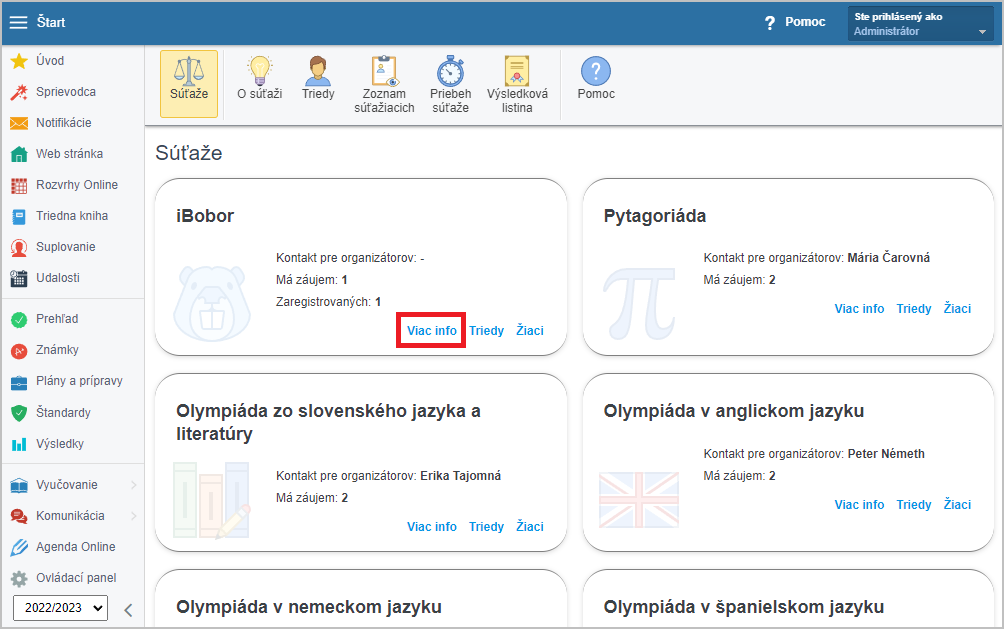Viewport: 1004px width, 629px height.
Task: Open Žiaci link on the Pytagoriáda card
Action: click(957, 309)
